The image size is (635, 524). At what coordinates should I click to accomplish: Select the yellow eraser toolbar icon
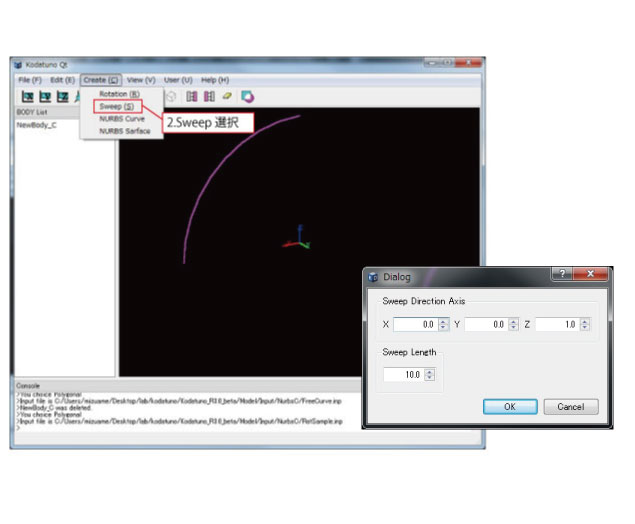click(x=227, y=96)
